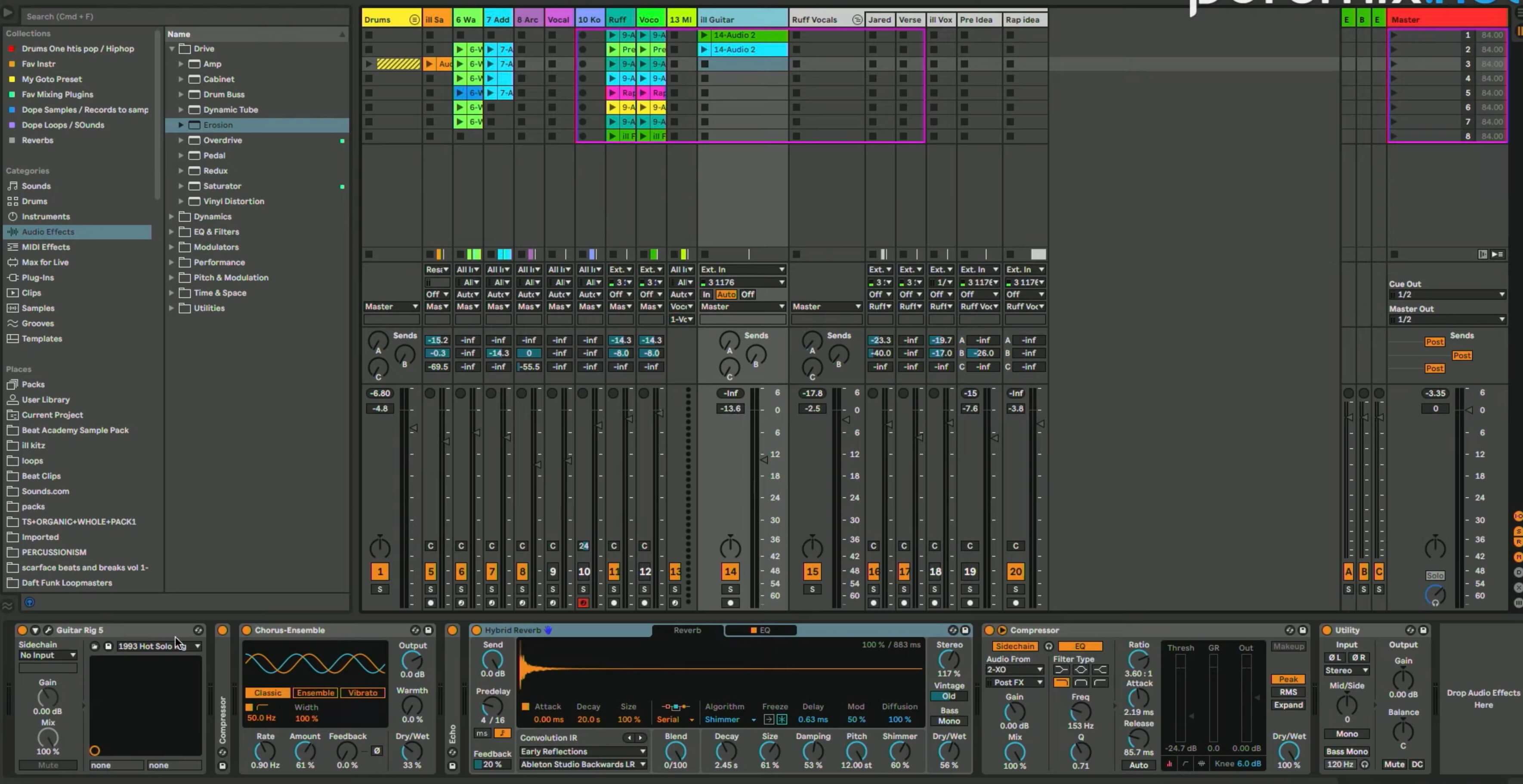This screenshot has height=784, width=1523.
Task: Click the Drums group fold icon
Action: (x=414, y=19)
